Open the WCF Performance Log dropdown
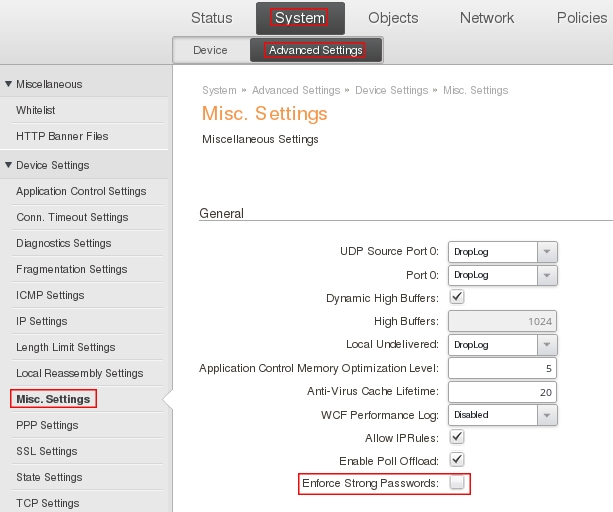Screen dimensions: 613x512 point(547,414)
